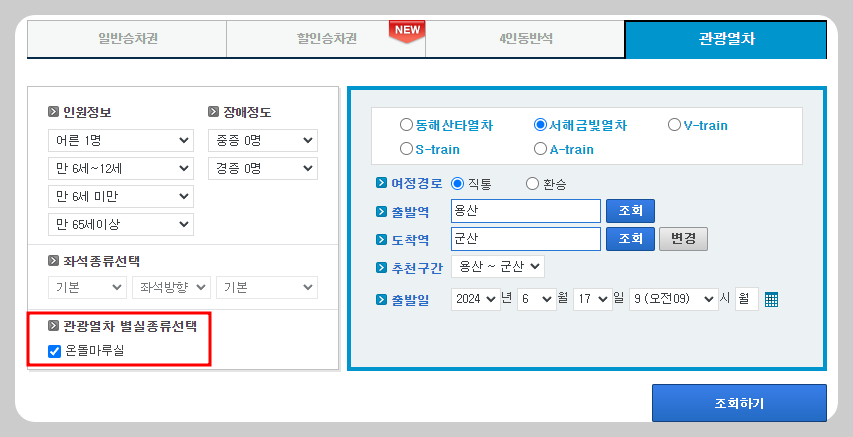Switch to the 관광열차 tab
The height and width of the screenshot is (437, 853).
[x=726, y=39]
